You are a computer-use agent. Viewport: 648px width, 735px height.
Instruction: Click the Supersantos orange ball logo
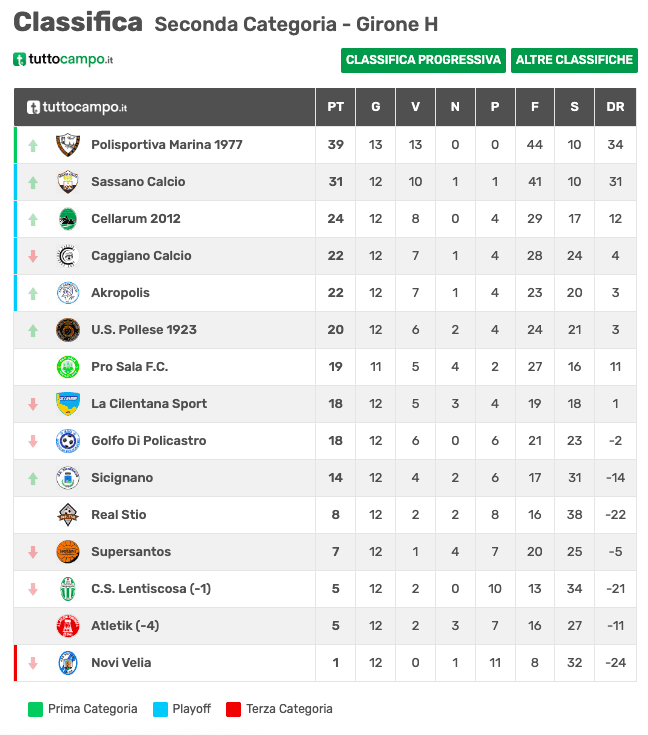pos(68,552)
